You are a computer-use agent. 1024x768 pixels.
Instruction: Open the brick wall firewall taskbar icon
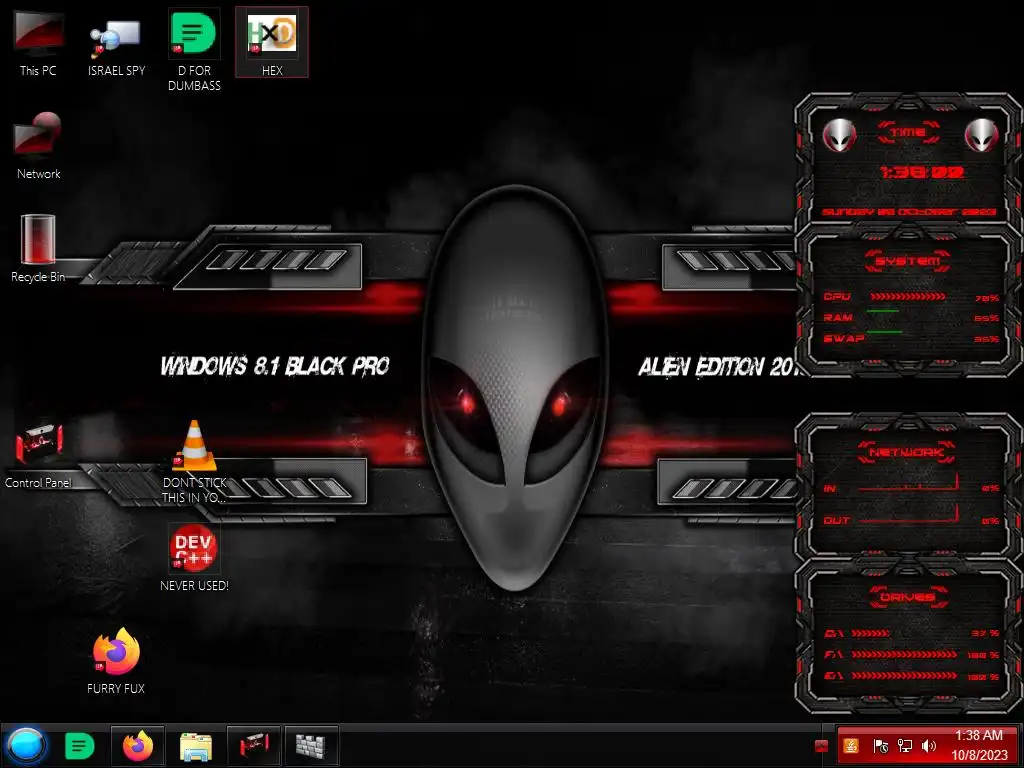coord(312,746)
